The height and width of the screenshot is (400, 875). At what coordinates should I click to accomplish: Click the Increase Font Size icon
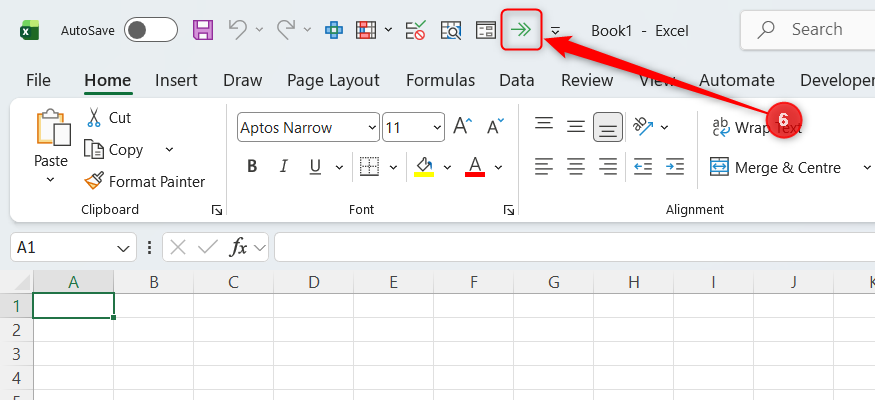[462, 127]
